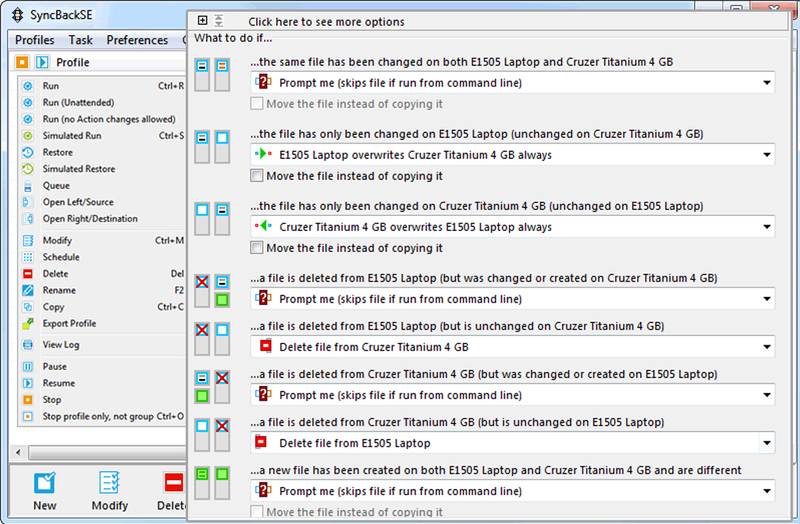Open dropdown for deleted from Cruzer, changed on E1505
Screen dimensions: 800x524
(x=512, y=395)
